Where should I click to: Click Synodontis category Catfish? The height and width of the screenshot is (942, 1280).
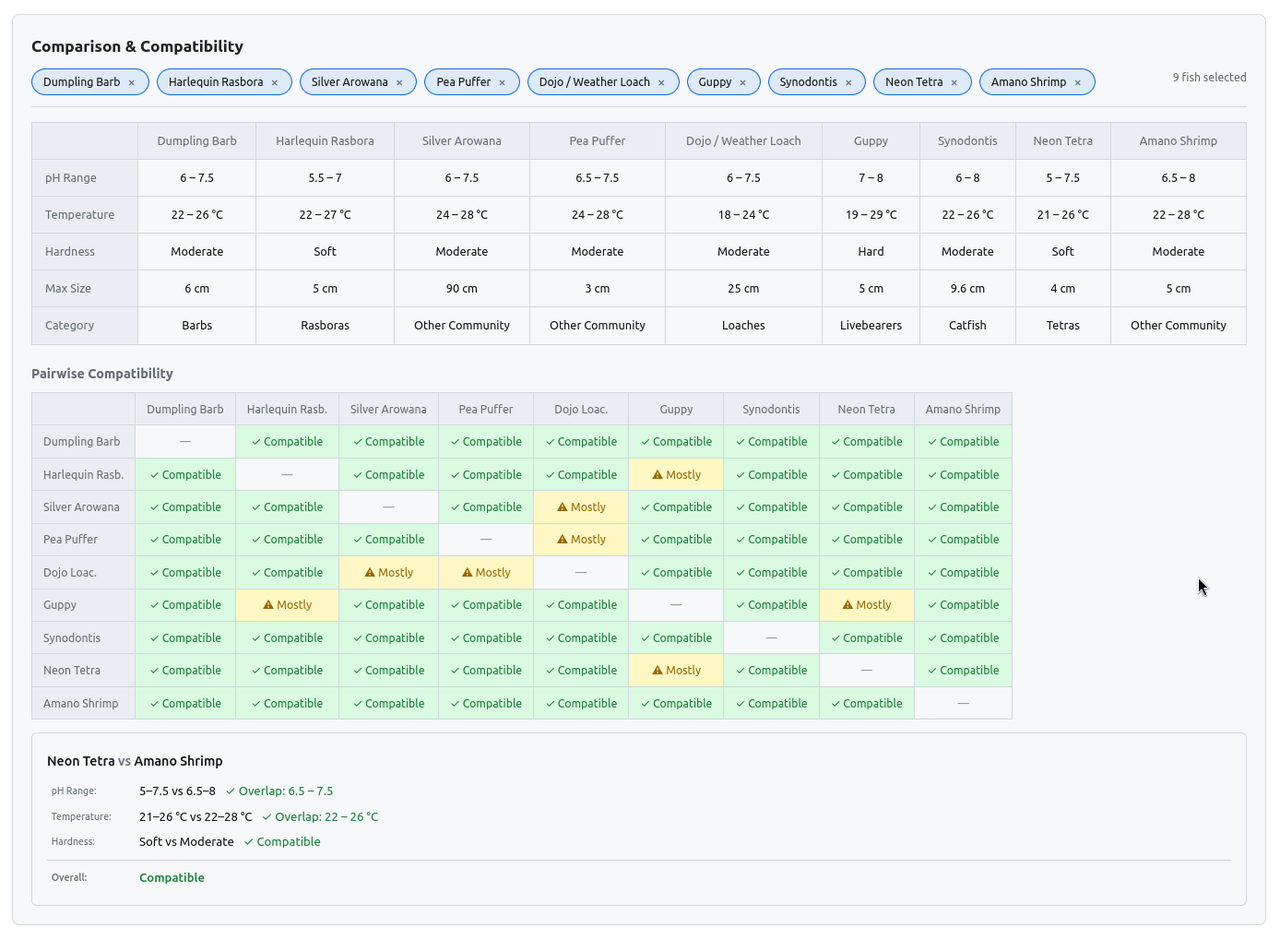968,326
